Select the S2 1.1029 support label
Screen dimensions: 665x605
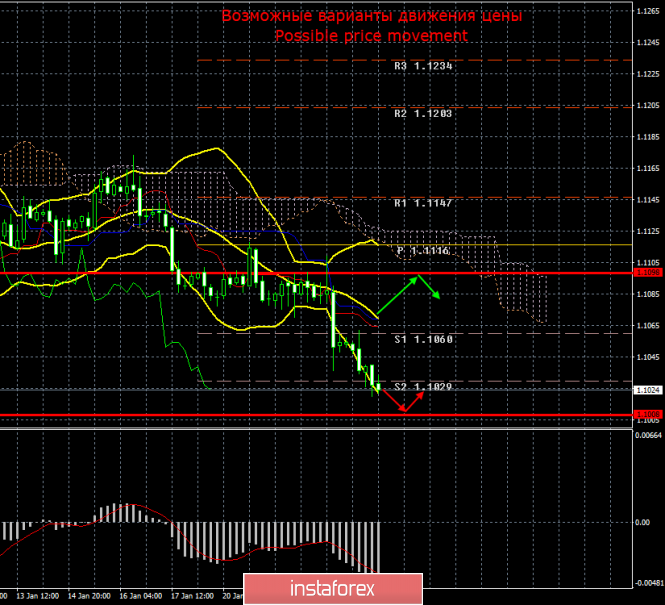(423, 386)
